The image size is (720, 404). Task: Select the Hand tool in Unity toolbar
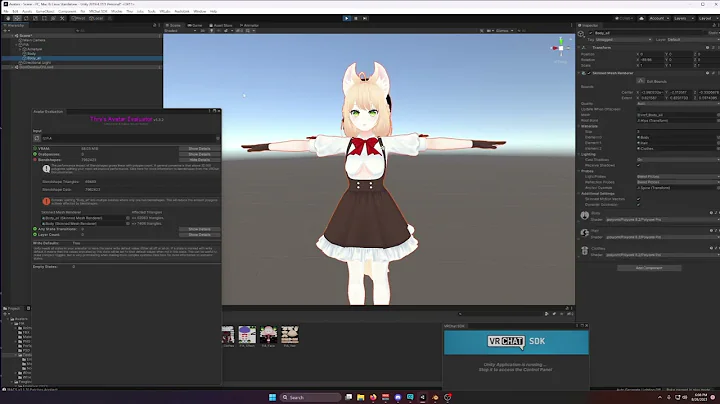point(8,18)
